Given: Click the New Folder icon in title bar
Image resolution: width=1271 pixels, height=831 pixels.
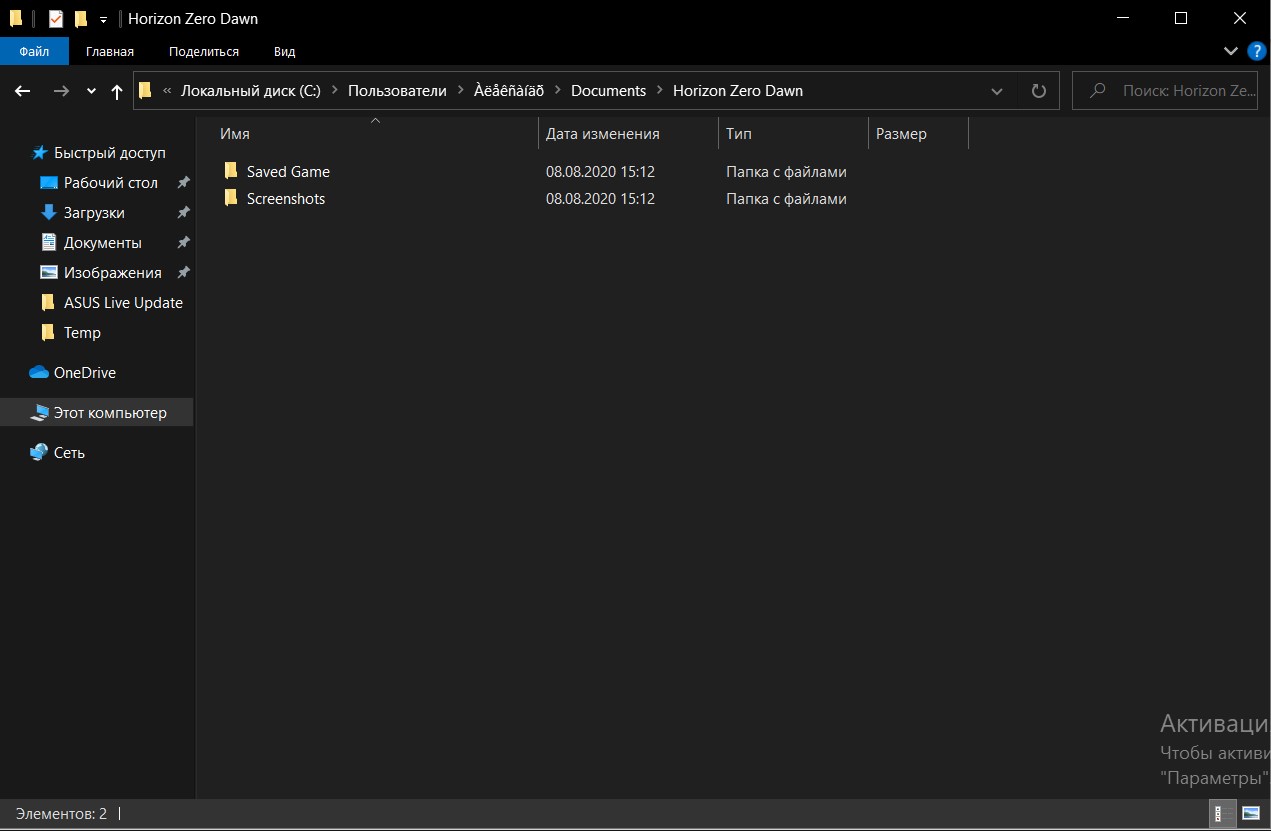Looking at the screenshot, I should click(x=81, y=18).
